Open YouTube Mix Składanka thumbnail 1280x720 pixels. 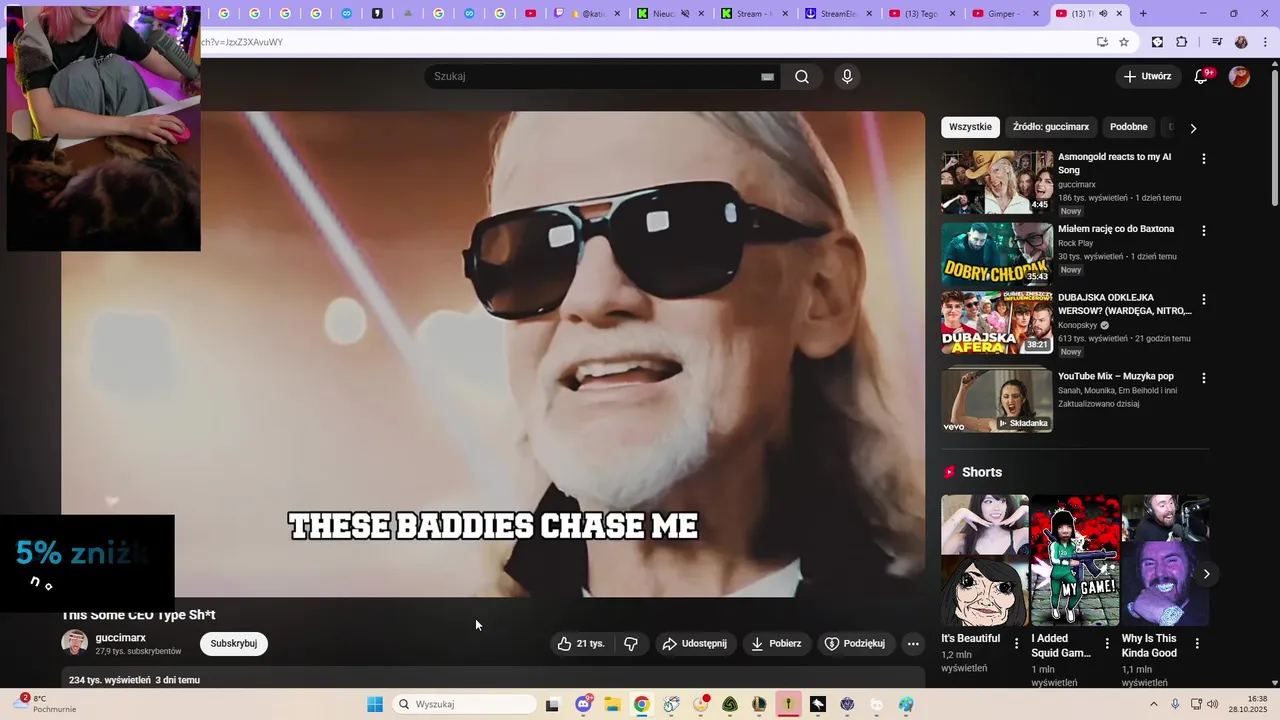(x=997, y=401)
